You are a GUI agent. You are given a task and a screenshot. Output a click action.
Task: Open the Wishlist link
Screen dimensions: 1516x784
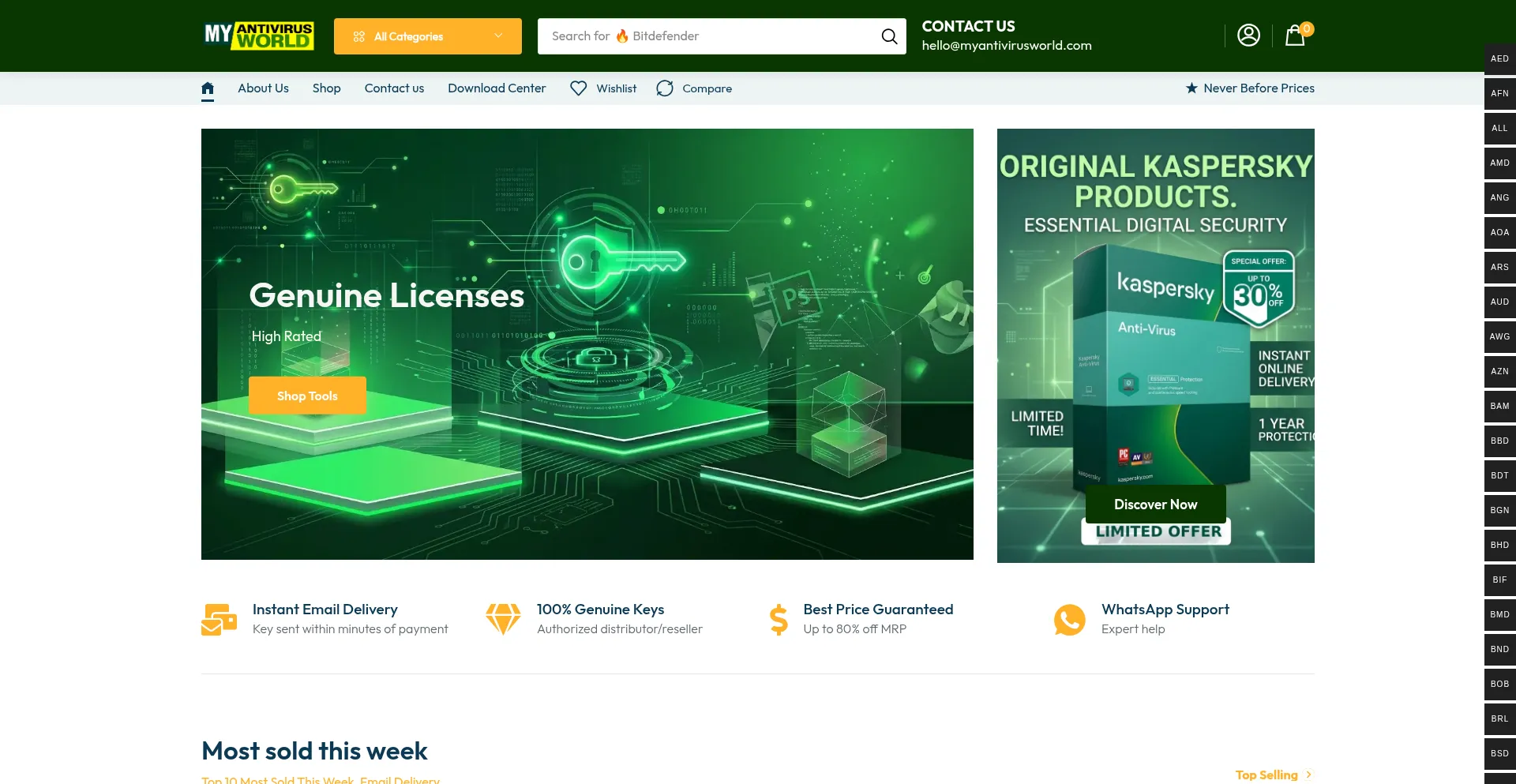click(x=616, y=88)
